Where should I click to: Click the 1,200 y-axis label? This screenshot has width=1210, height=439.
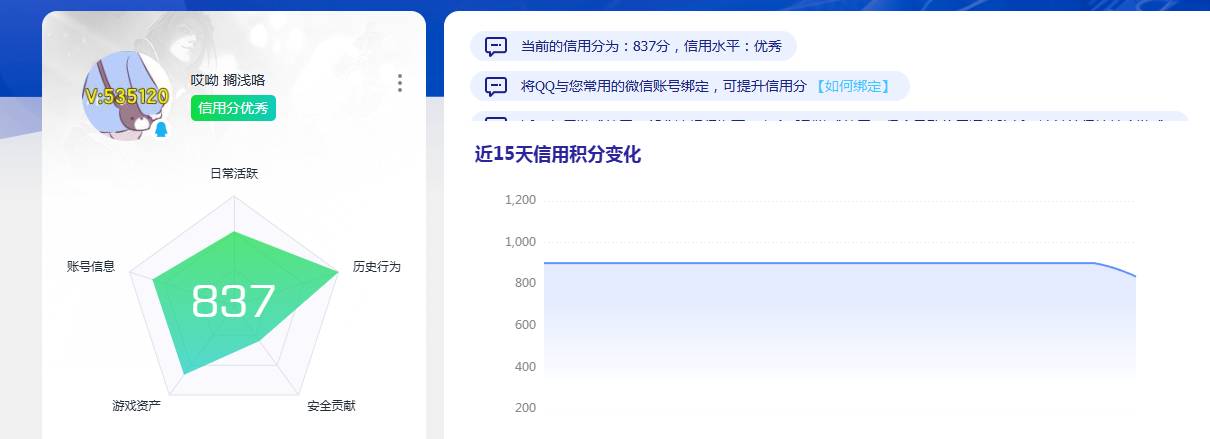point(520,200)
